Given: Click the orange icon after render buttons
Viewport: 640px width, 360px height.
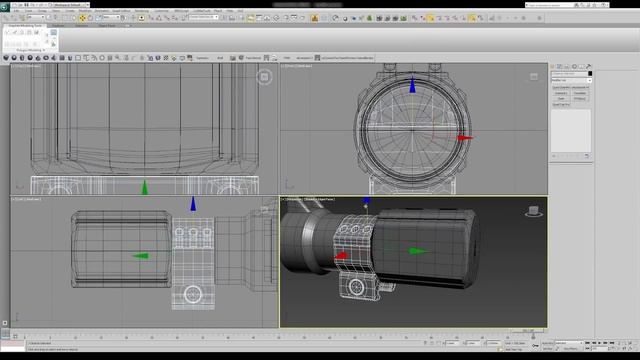Looking at the screenshot, I should [314, 18].
